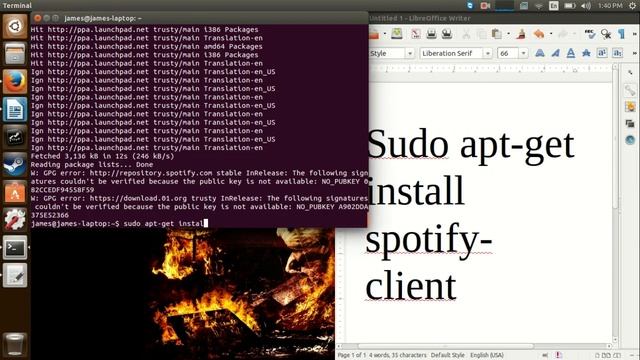Viewport: 640px width, 360px height.
Task: Click the Print icon in Writer toolbar
Action: (431, 34)
